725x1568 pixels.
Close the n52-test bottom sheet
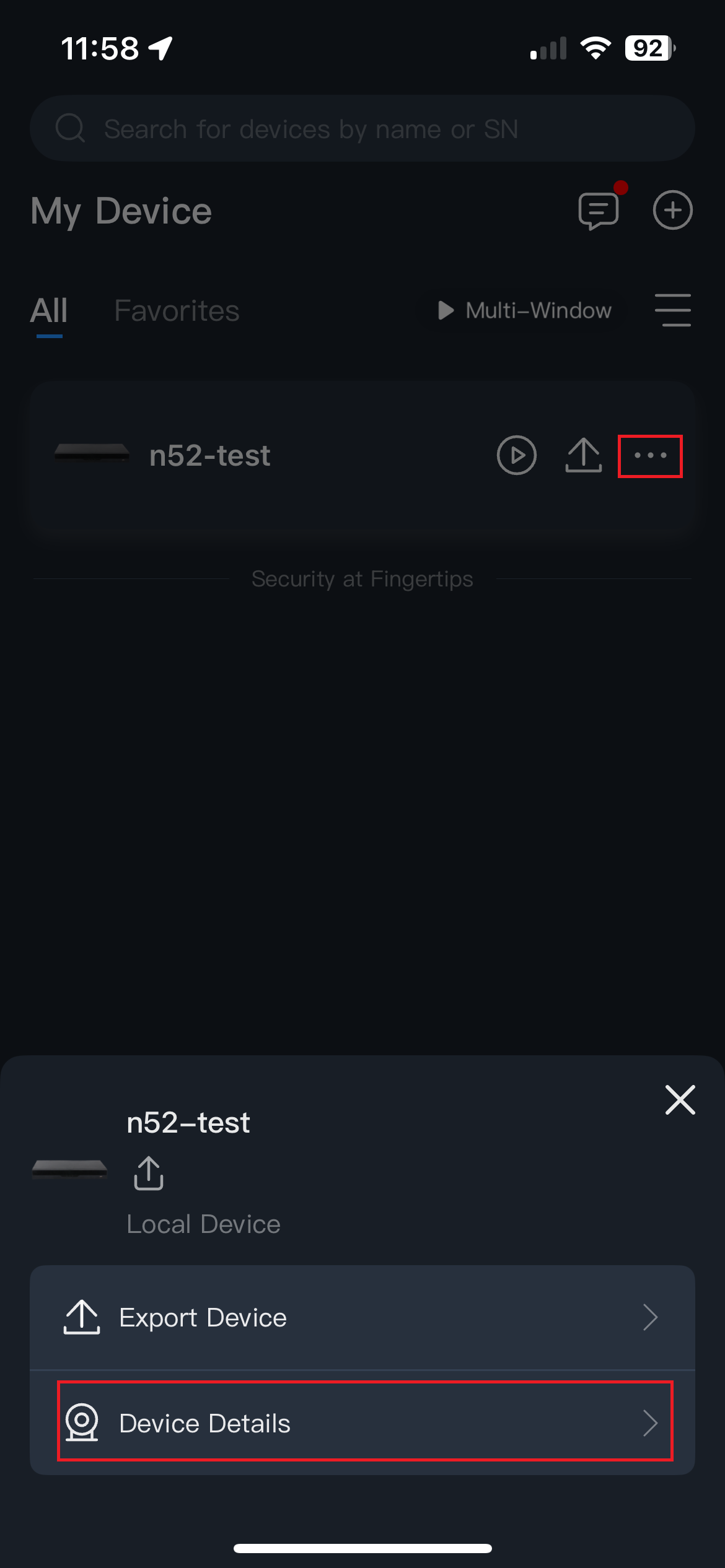point(680,1100)
